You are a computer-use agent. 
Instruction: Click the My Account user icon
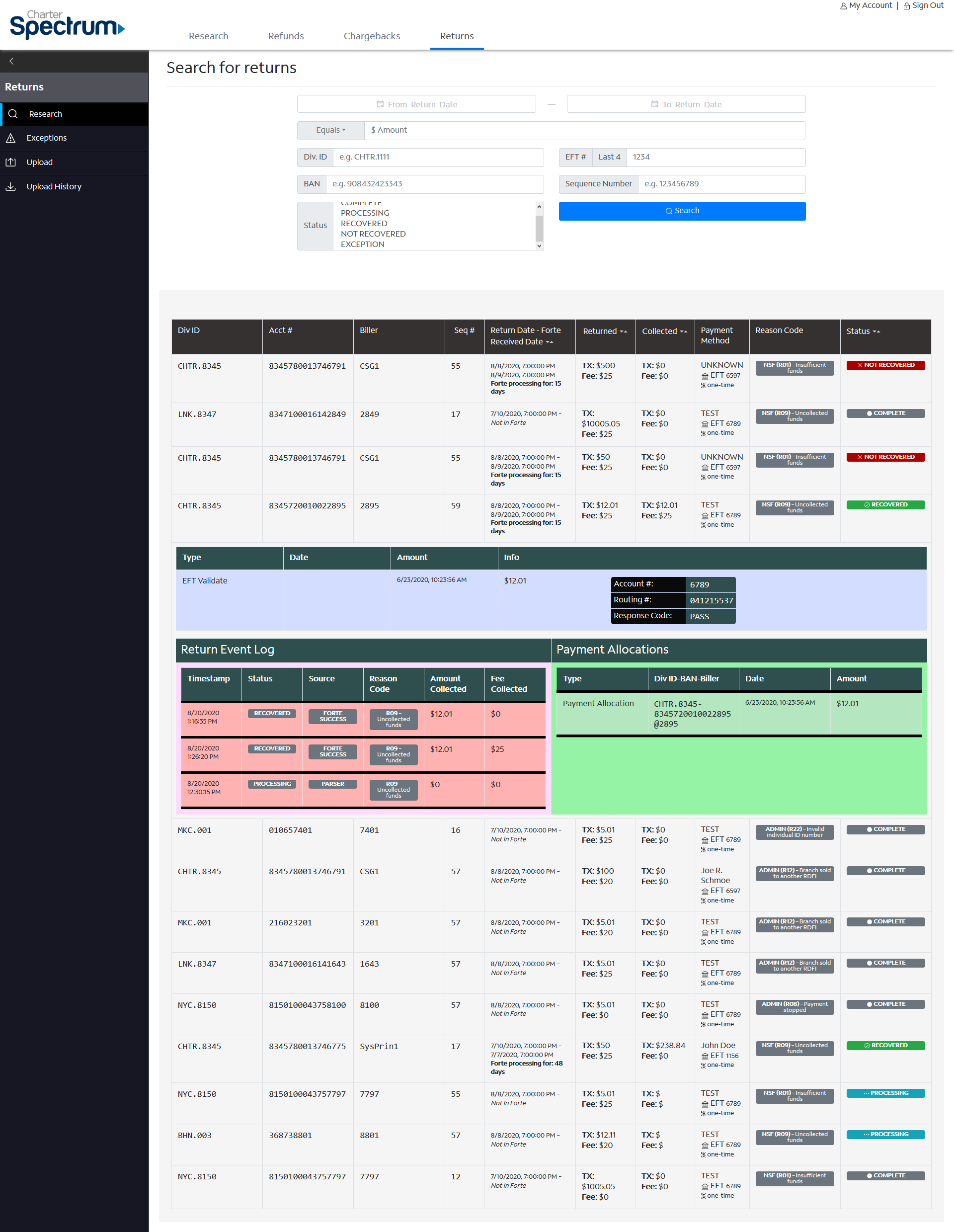[844, 5]
